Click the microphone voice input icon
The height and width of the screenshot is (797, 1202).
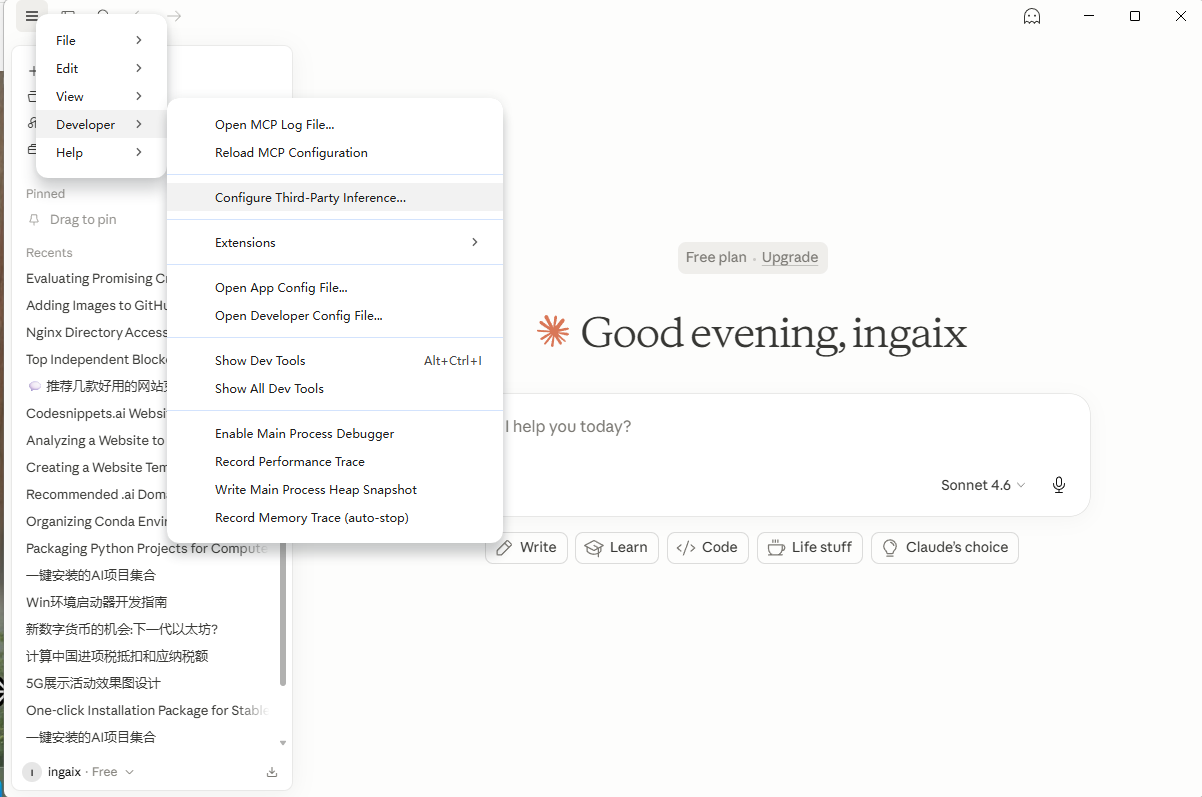(1059, 485)
